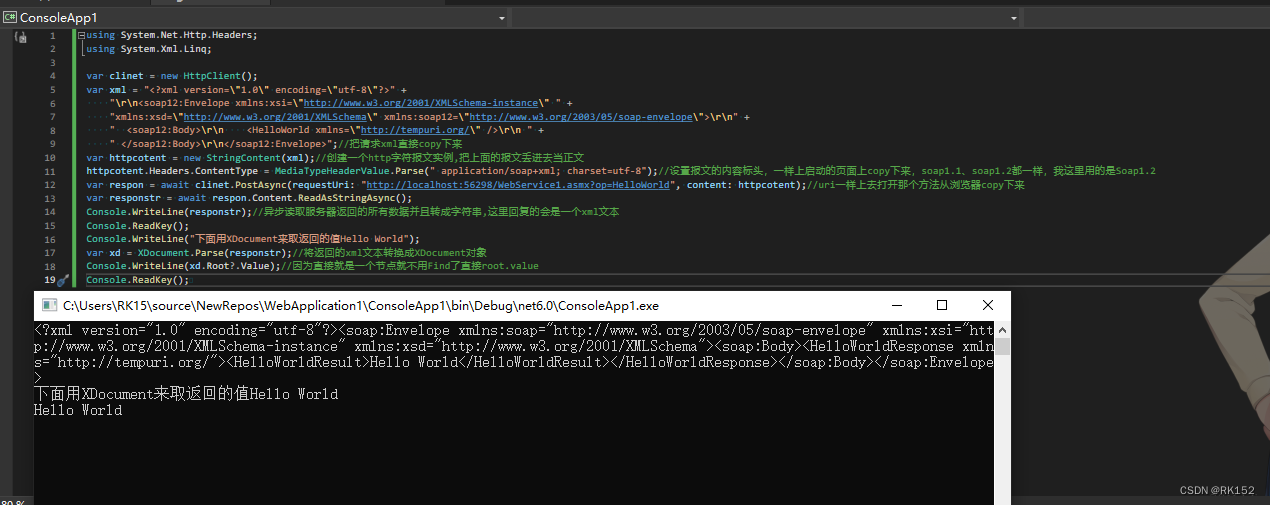Click line number 10 in the gutter
Image resolution: width=1270 pixels, height=505 pixels.
click(50, 157)
